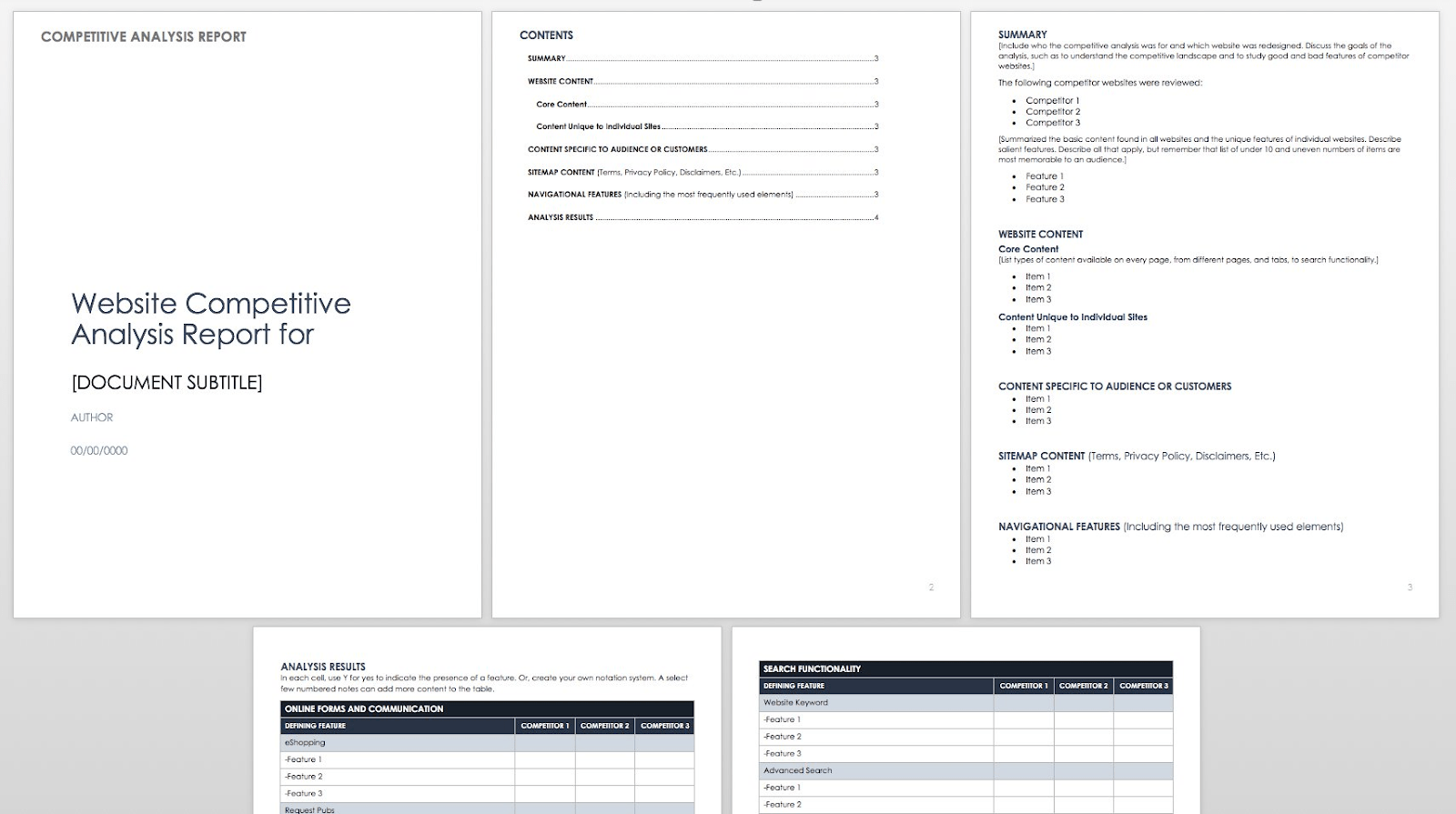Open the 'NAVIGATIONAL FEATURES' contents entry
The image size is (1456, 814).
703,195
